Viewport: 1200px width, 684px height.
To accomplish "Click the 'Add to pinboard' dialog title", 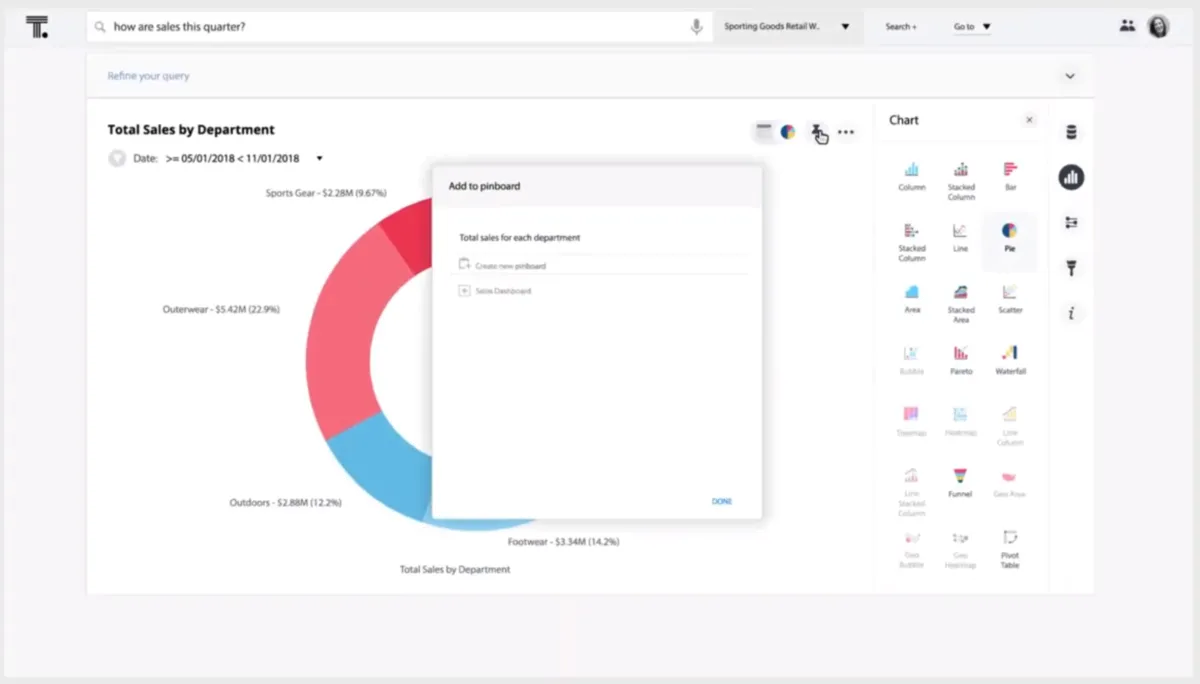I will point(484,186).
